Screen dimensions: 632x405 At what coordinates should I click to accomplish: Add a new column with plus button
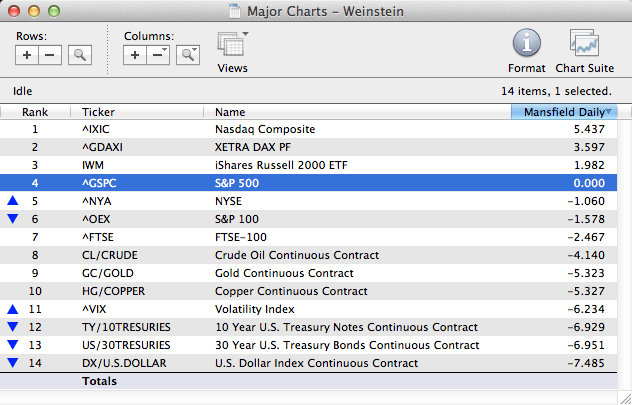pos(135,54)
